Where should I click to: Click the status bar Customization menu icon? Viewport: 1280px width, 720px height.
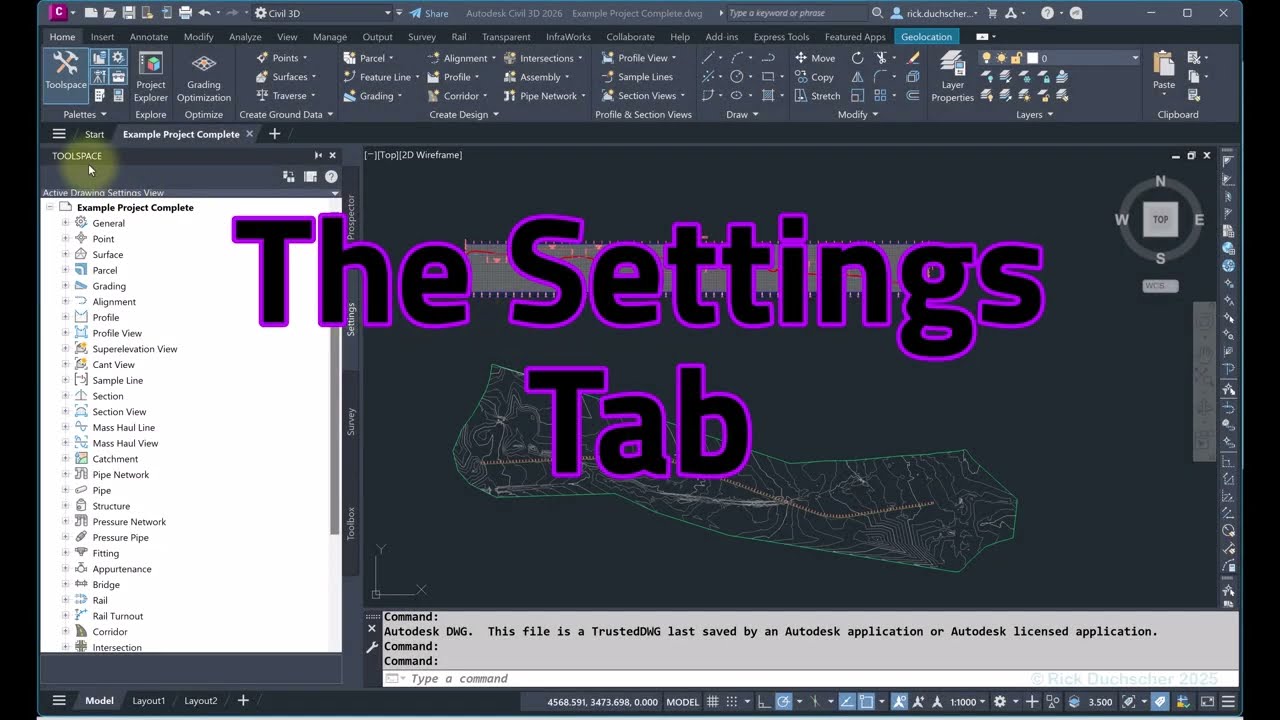tap(1229, 701)
